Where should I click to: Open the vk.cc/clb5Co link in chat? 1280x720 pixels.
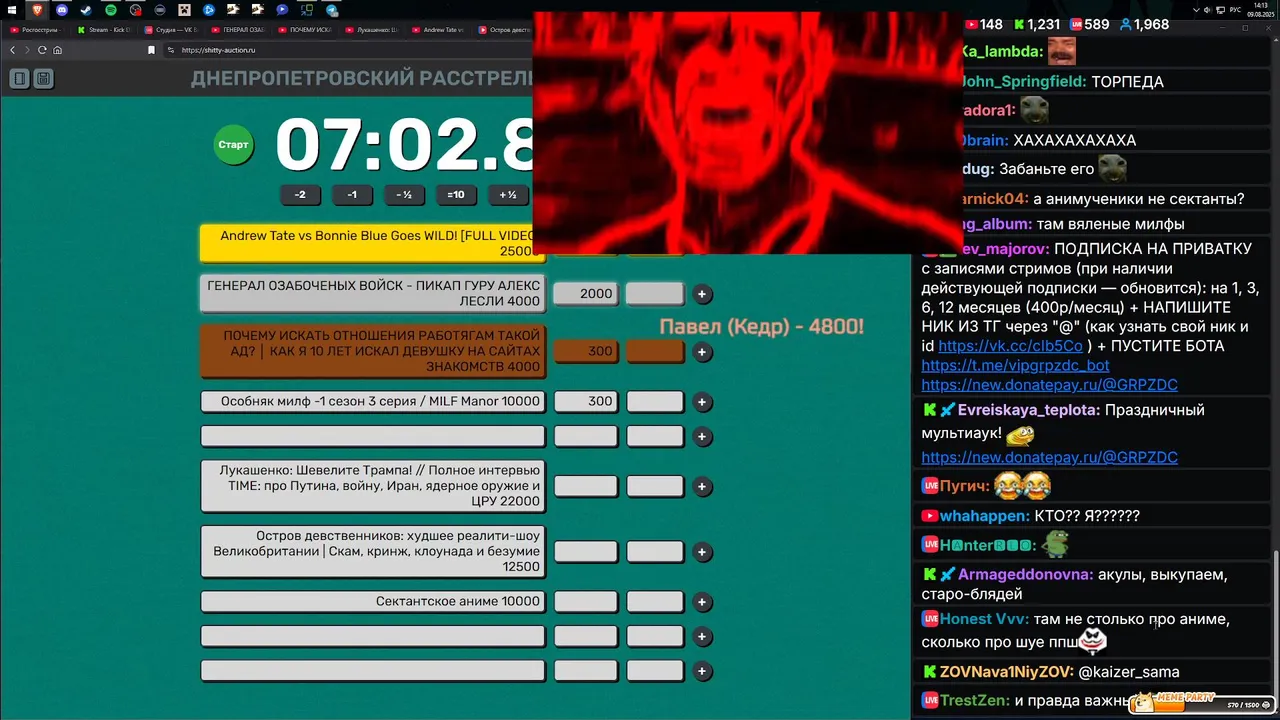coord(1010,346)
